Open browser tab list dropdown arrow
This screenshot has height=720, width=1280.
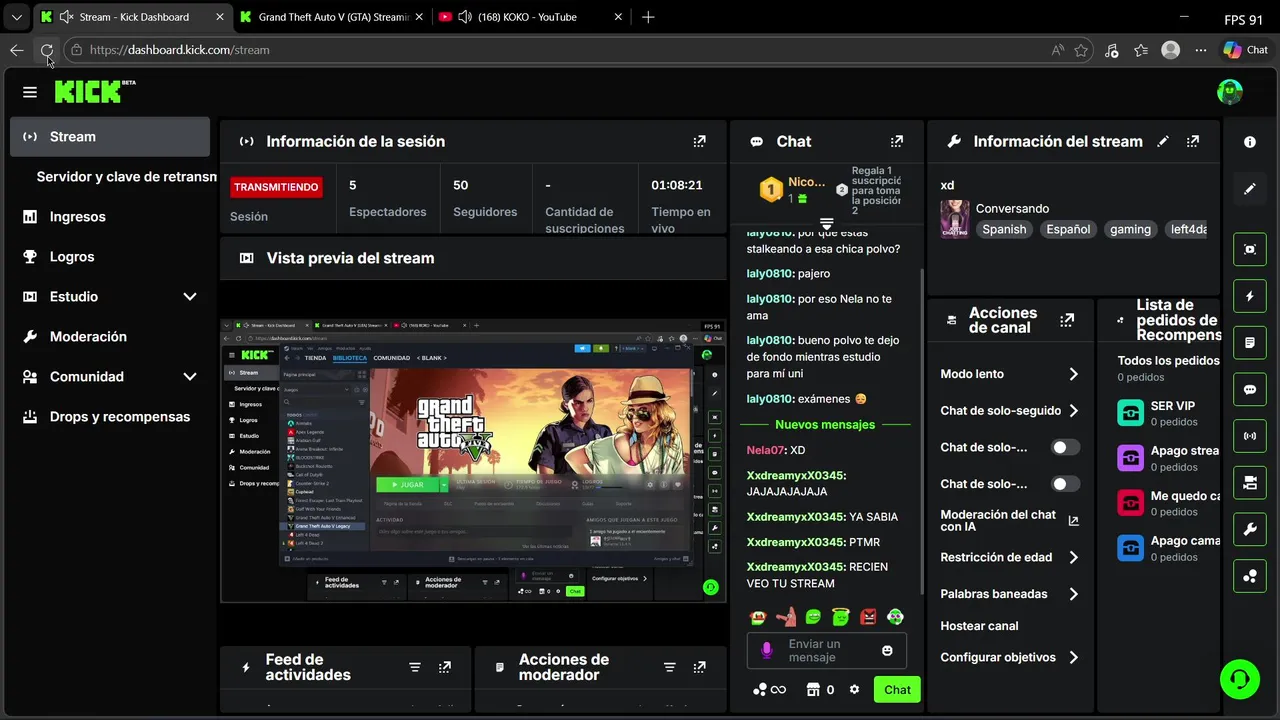pos(17,17)
